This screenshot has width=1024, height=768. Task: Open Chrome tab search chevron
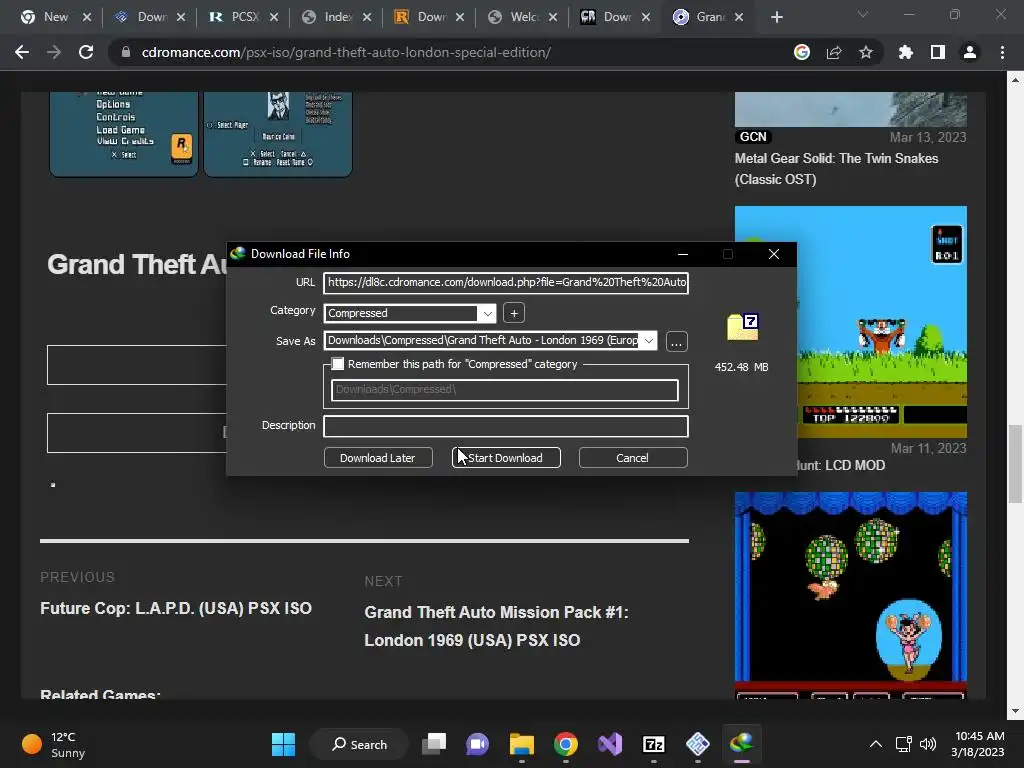[863, 14]
